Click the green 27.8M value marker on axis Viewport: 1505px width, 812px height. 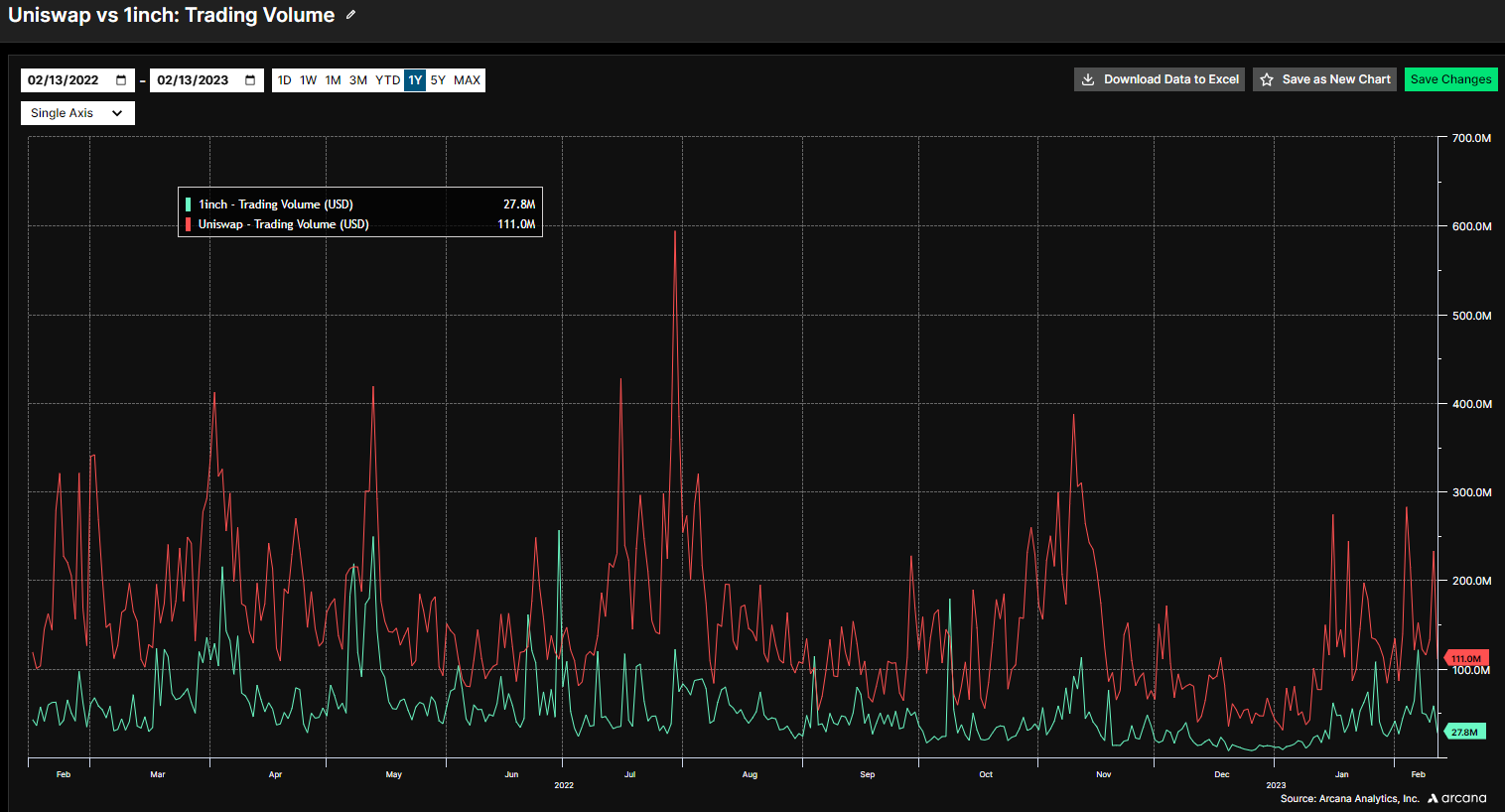1464,733
